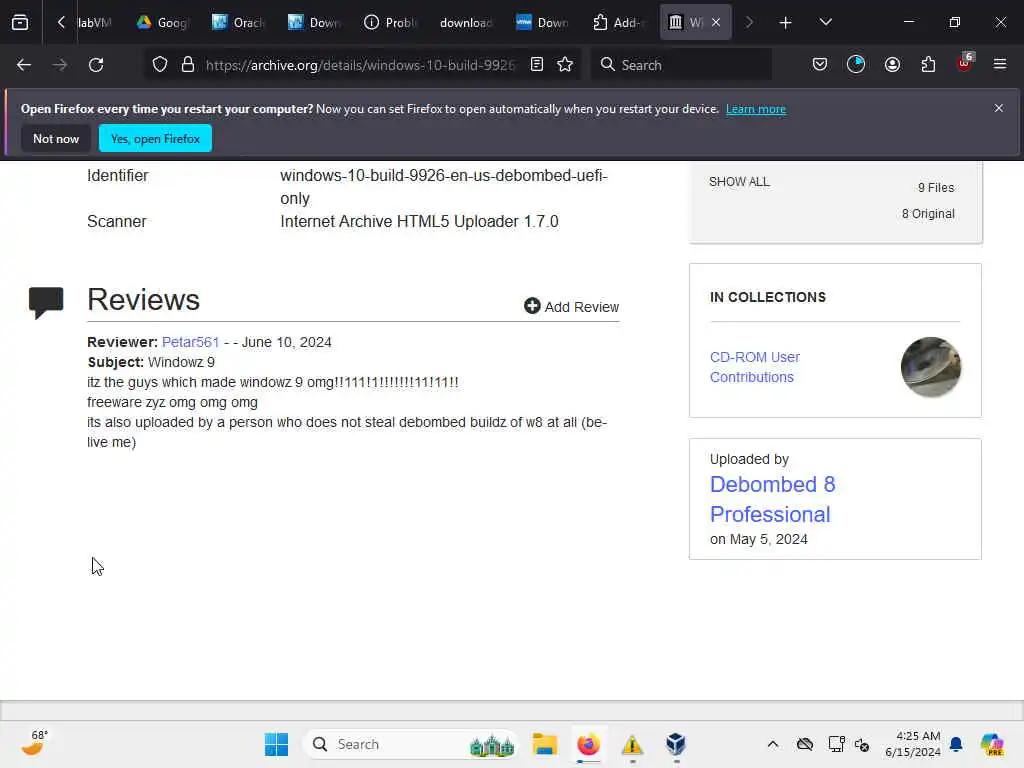Screen dimensions: 1024x768
Task: Launch Copilot preview from taskbar
Action: tap(992, 744)
